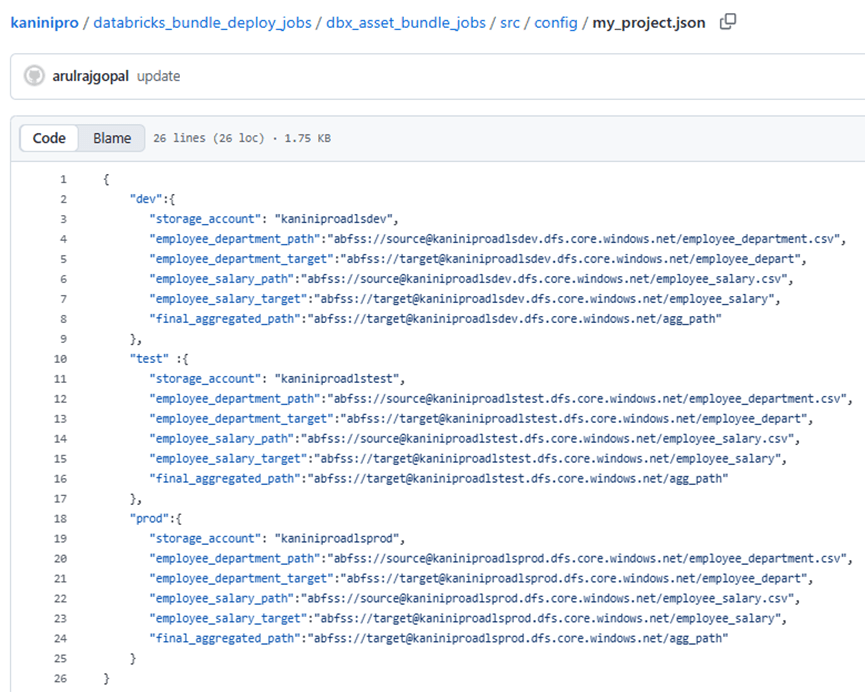Click the copy file path icon
The width and height of the screenshot is (865, 692).
tap(728, 21)
